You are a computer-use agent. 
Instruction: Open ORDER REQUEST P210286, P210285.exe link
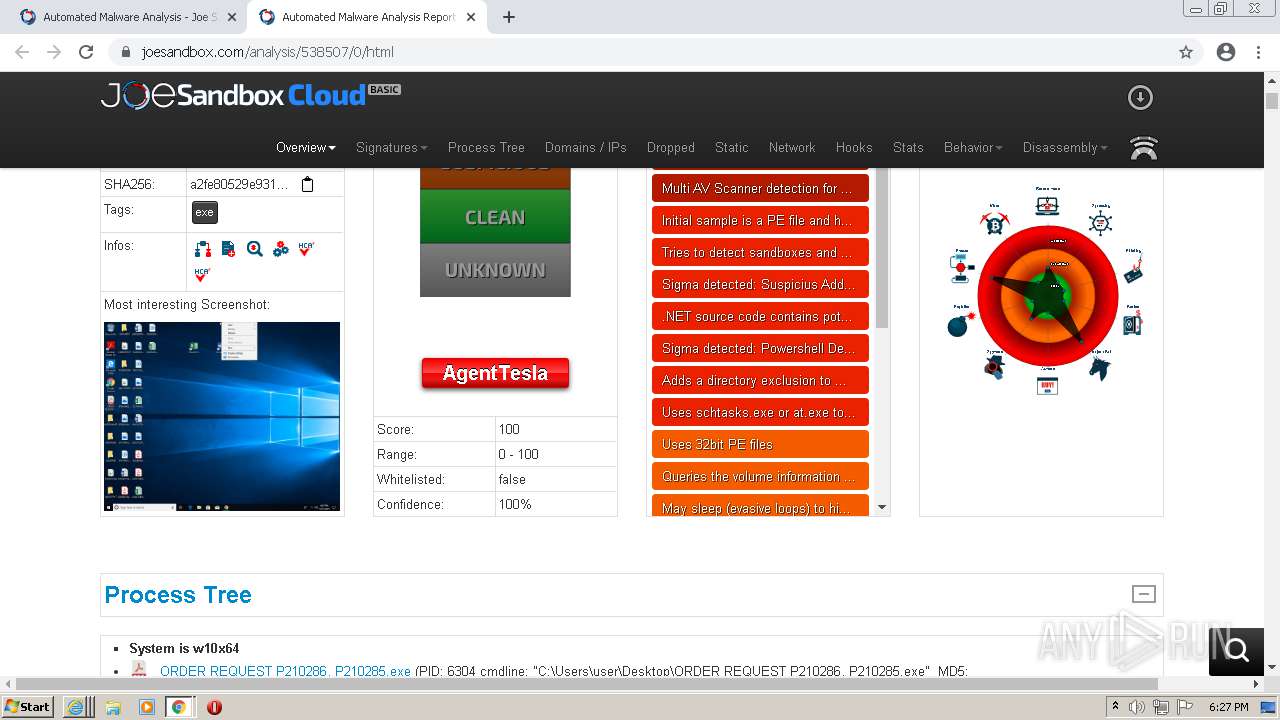point(285,671)
